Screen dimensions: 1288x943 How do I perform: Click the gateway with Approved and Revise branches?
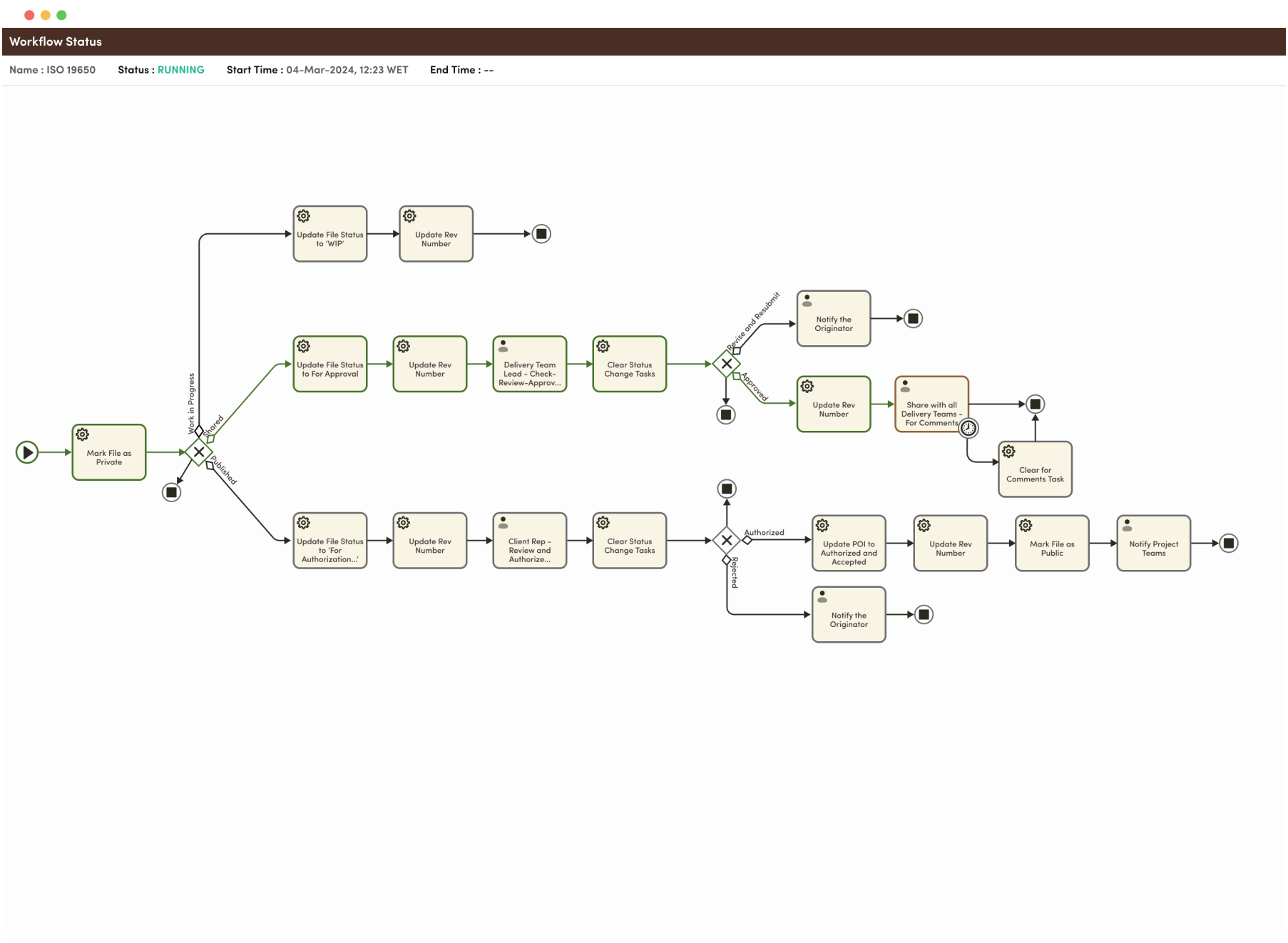click(726, 364)
